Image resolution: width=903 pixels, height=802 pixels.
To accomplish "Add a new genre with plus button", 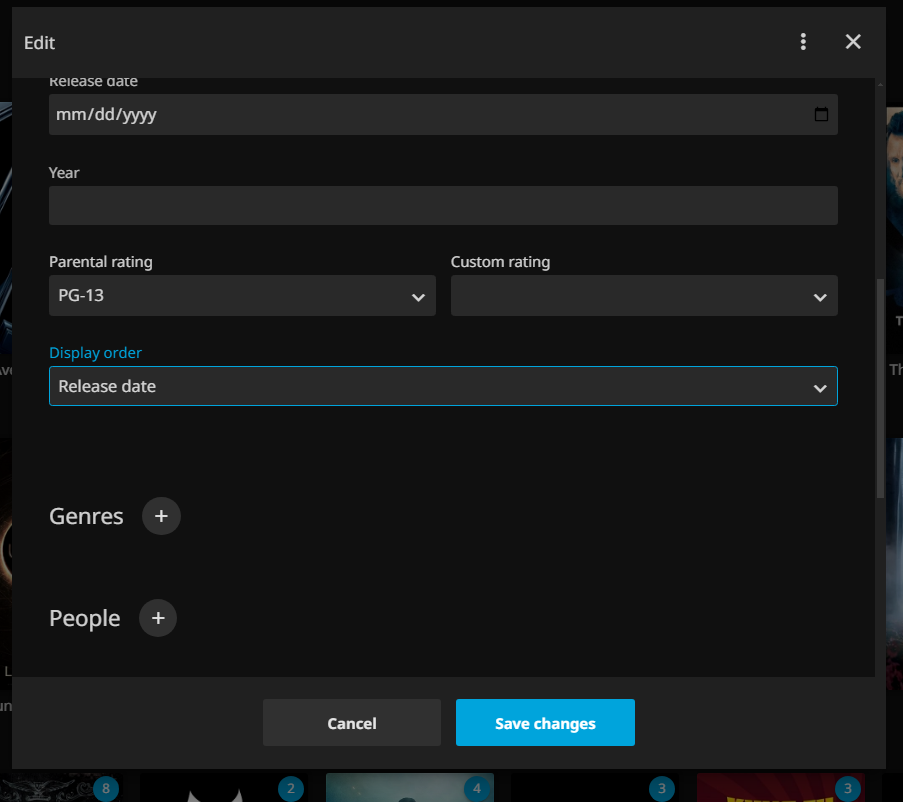I will tap(161, 516).
